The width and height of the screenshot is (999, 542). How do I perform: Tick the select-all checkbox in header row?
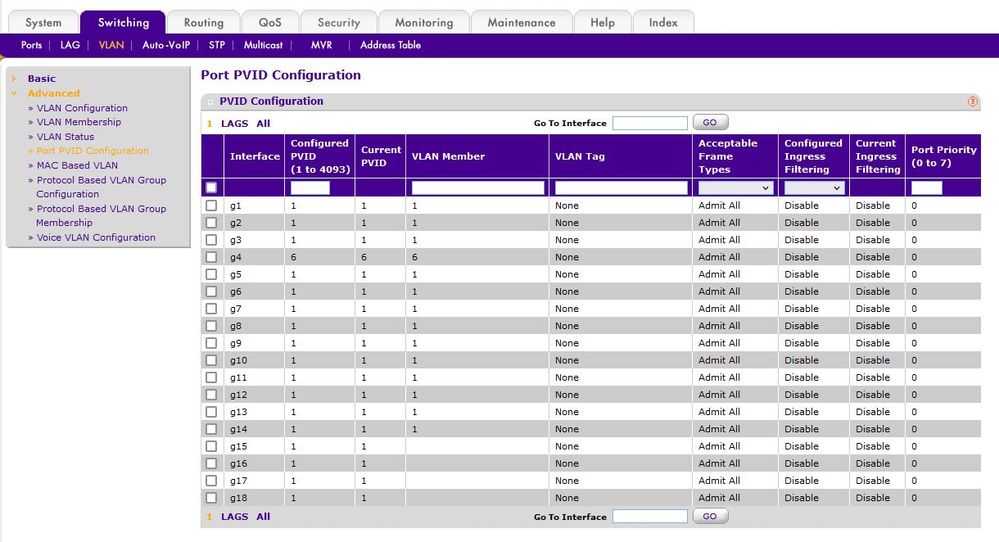pyautogui.click(x=211, y=187)
